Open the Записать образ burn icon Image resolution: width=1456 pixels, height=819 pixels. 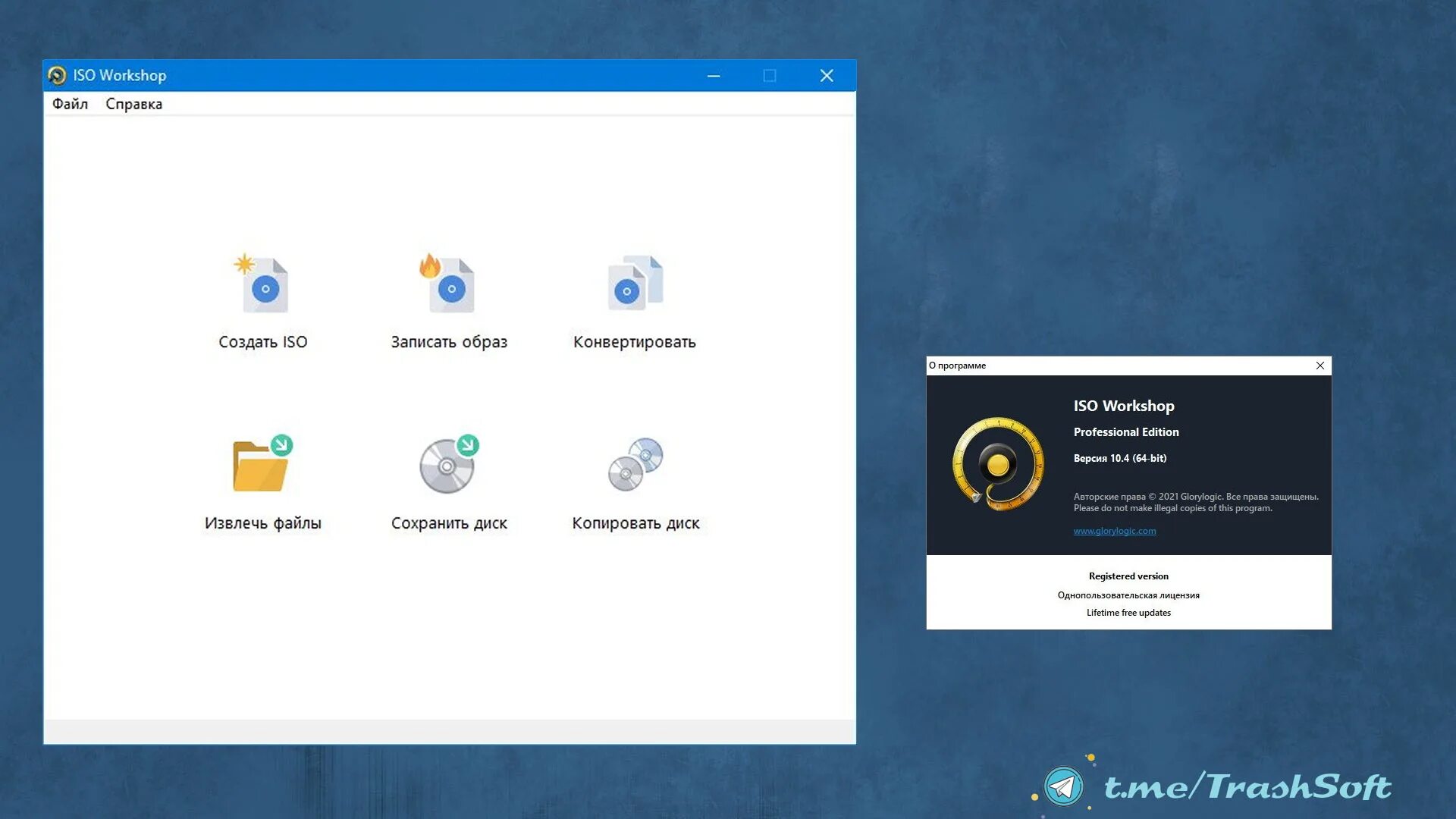pos(447,283)
